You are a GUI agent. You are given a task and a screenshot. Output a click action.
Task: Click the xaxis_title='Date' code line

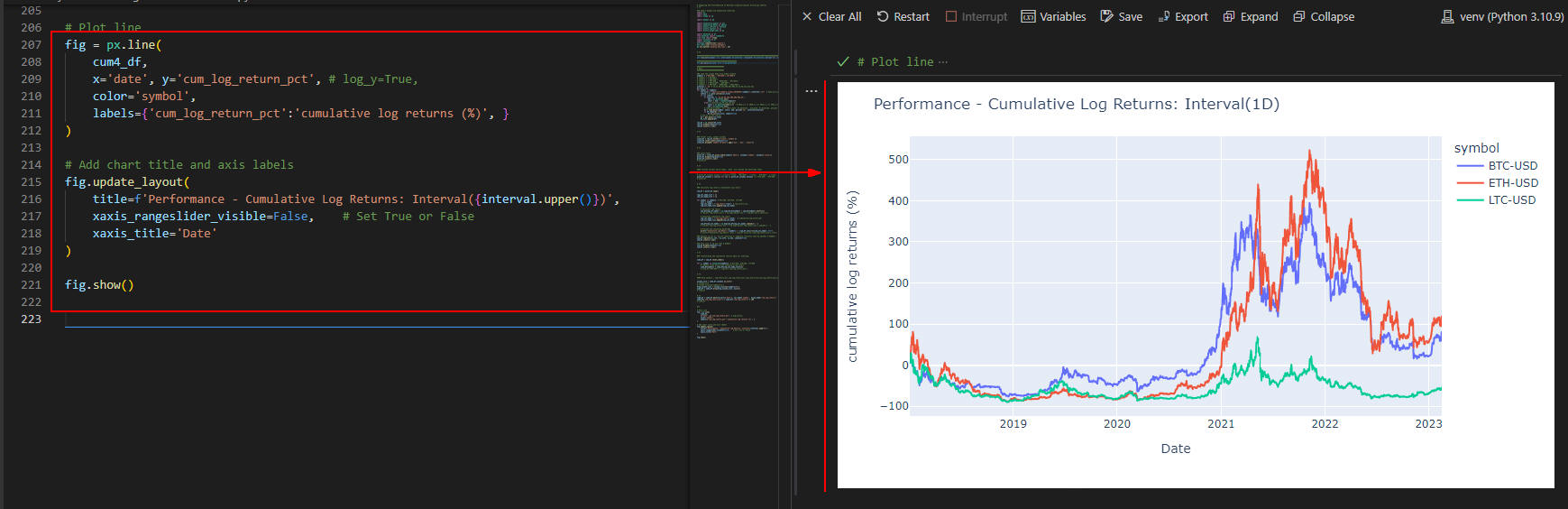click(154, 233)
